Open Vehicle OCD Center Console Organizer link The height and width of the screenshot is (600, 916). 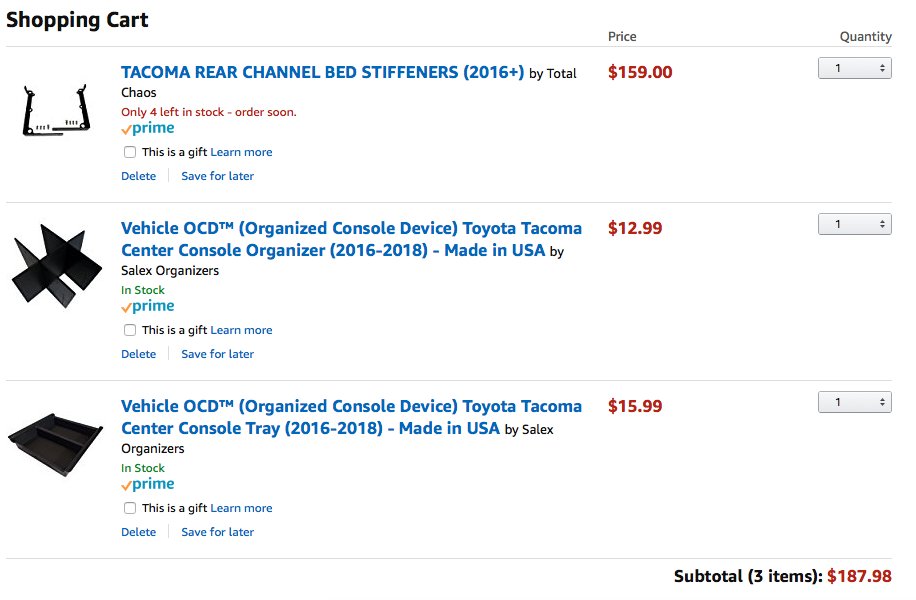pos(351,240)
